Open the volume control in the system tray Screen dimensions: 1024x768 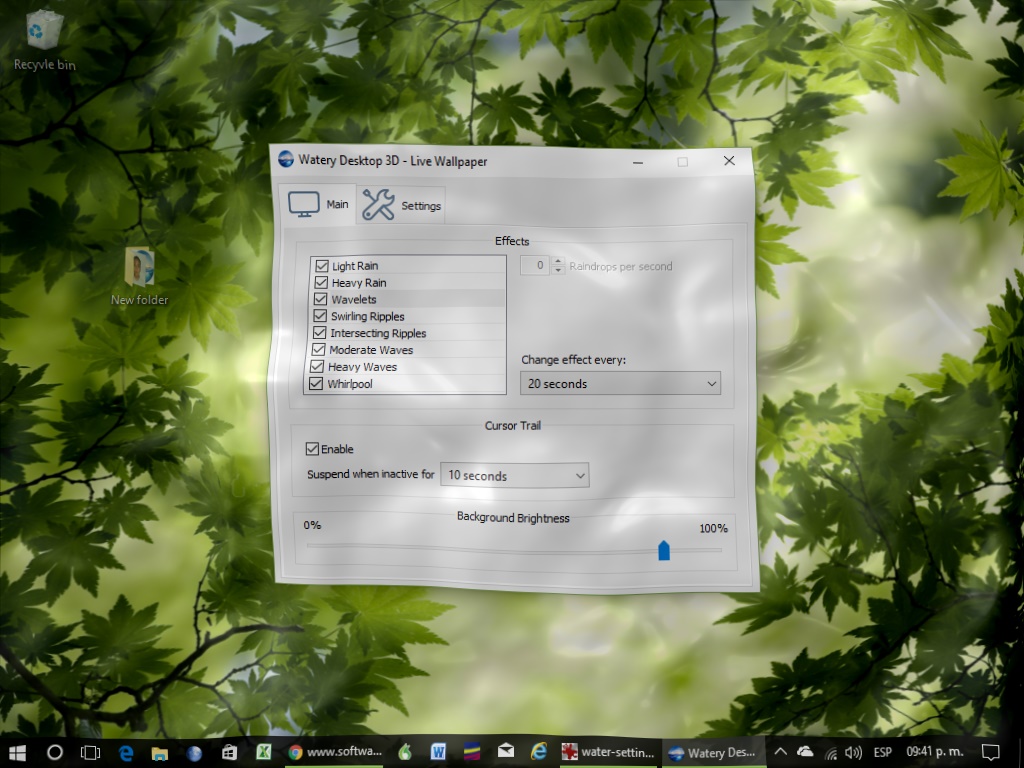pyautogui.click(x=853, y=751)
